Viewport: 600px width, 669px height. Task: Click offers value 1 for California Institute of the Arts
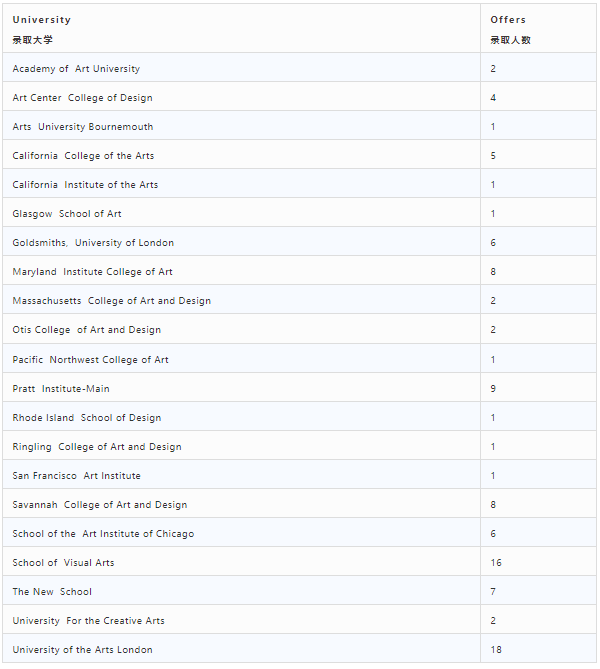point(493,185)
